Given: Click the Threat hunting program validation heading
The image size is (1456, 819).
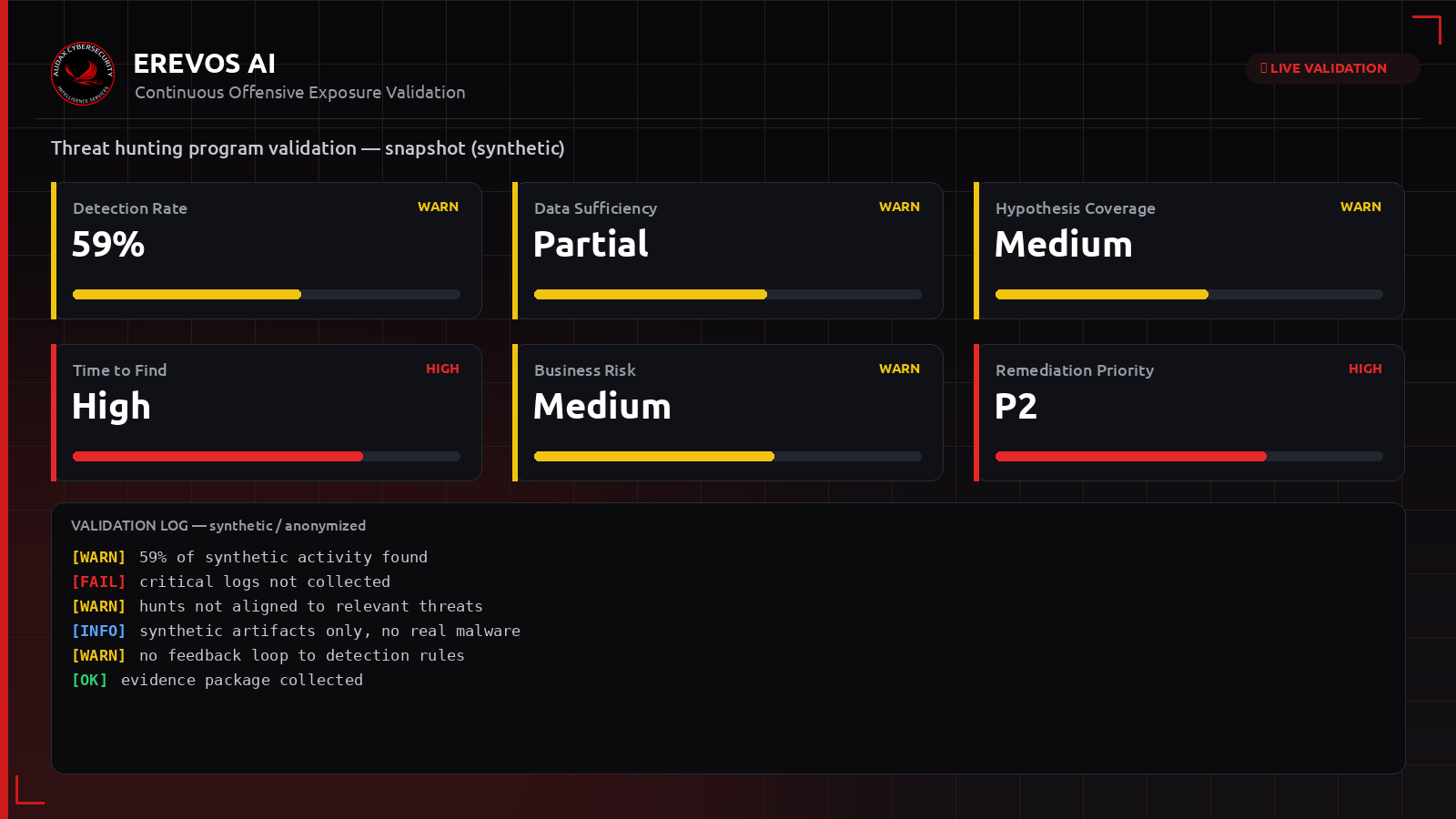Looking at the screenshot, I should click(x=308, y=148).
